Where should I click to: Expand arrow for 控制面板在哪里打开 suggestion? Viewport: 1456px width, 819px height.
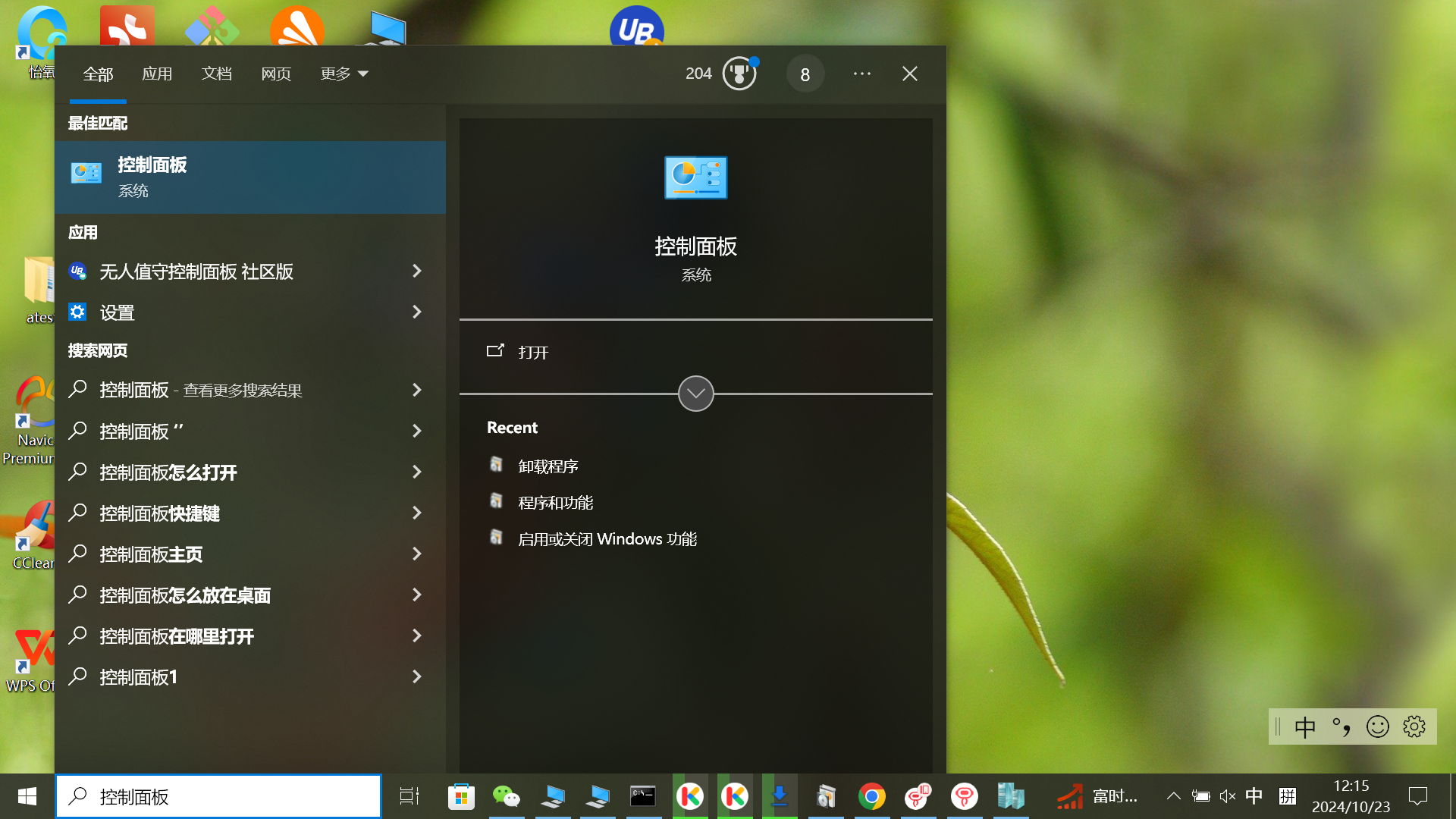pyautogui.click(x=416, y=635)
